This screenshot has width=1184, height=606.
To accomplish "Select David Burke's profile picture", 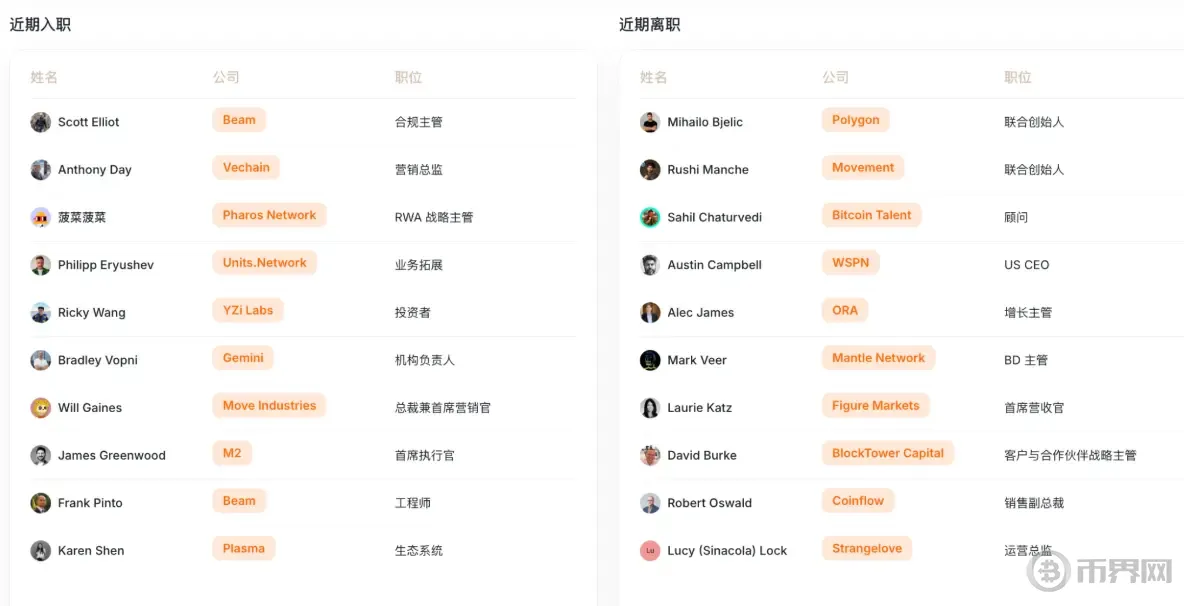I will tap(649, 455).
